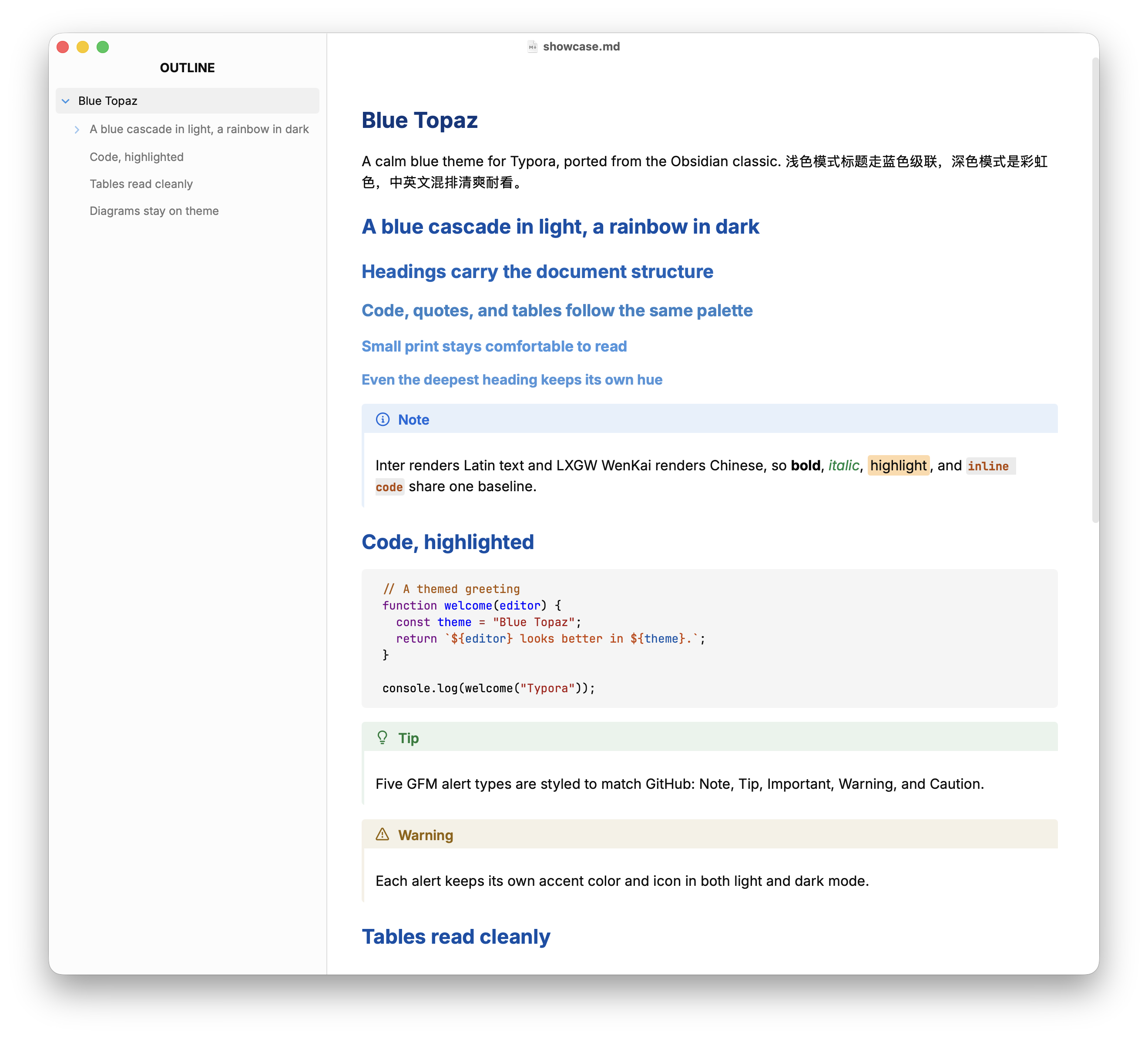Screen dimensions: 1148x1039
Task: Open 'Tables read cleanly' outline entry
Action: click(141, 184)
